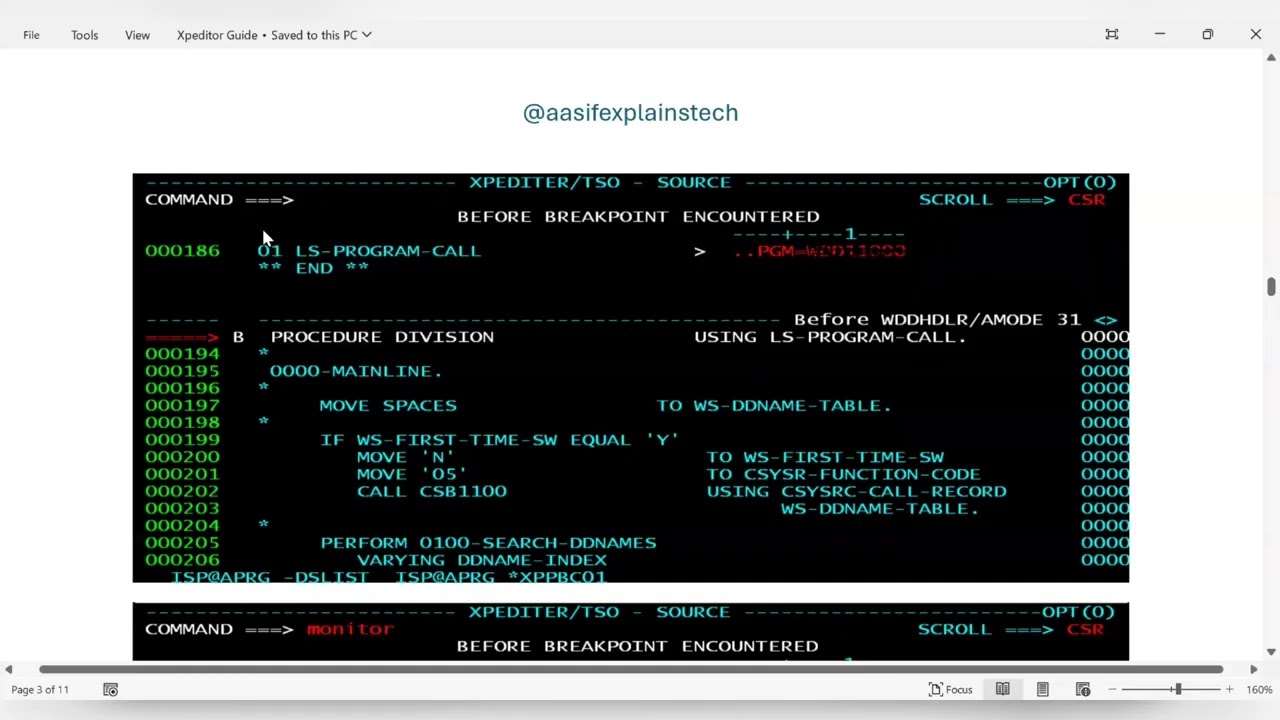Click 'monitor' command text in second screenshot
This screenshot has height=720, width=1280.
350,629
